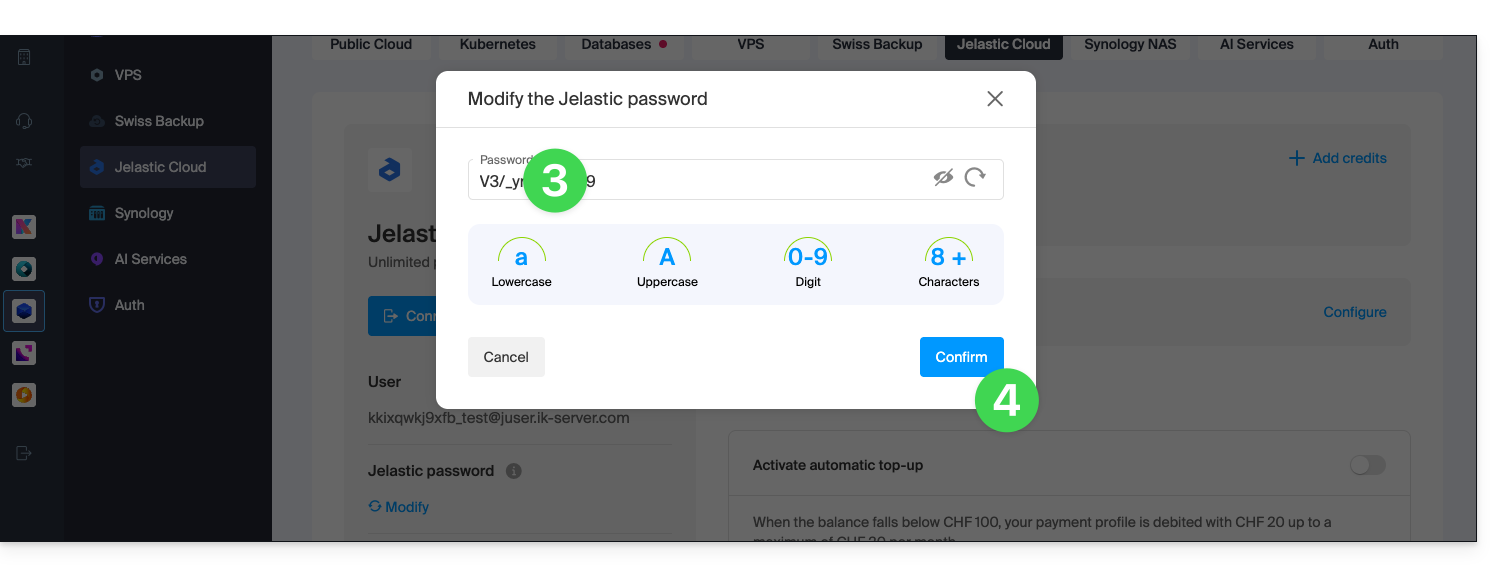The height and width of the screenshot is (577, 1512).
Task: Enable the Activate automatic top-up switch
Action: pyautogui.click(x=1367, y=465)
